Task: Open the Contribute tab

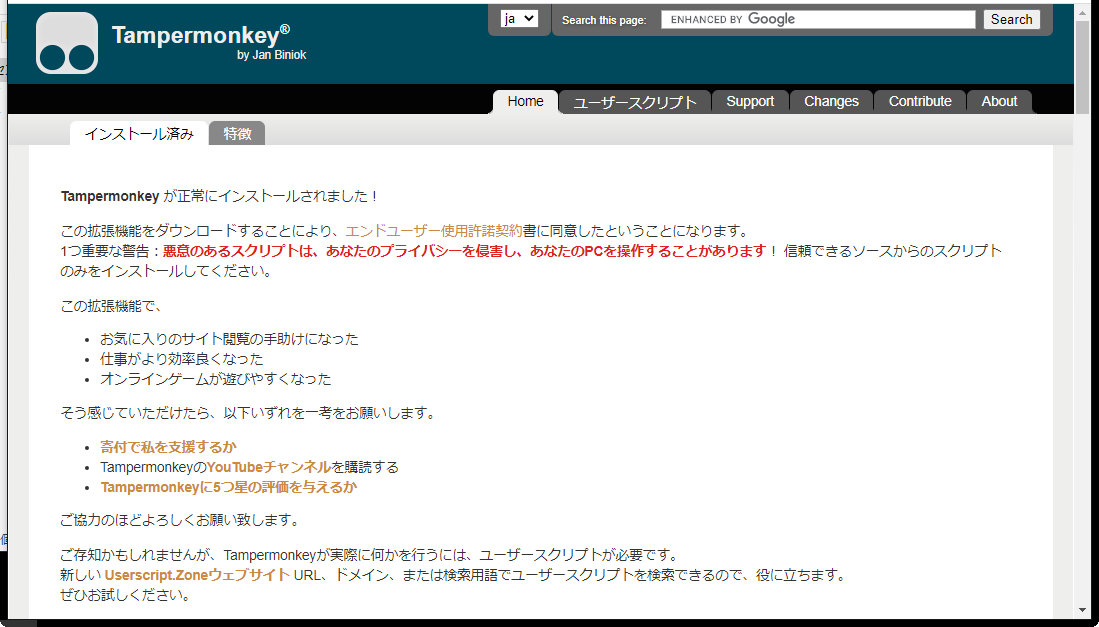Action: [920, 101]
